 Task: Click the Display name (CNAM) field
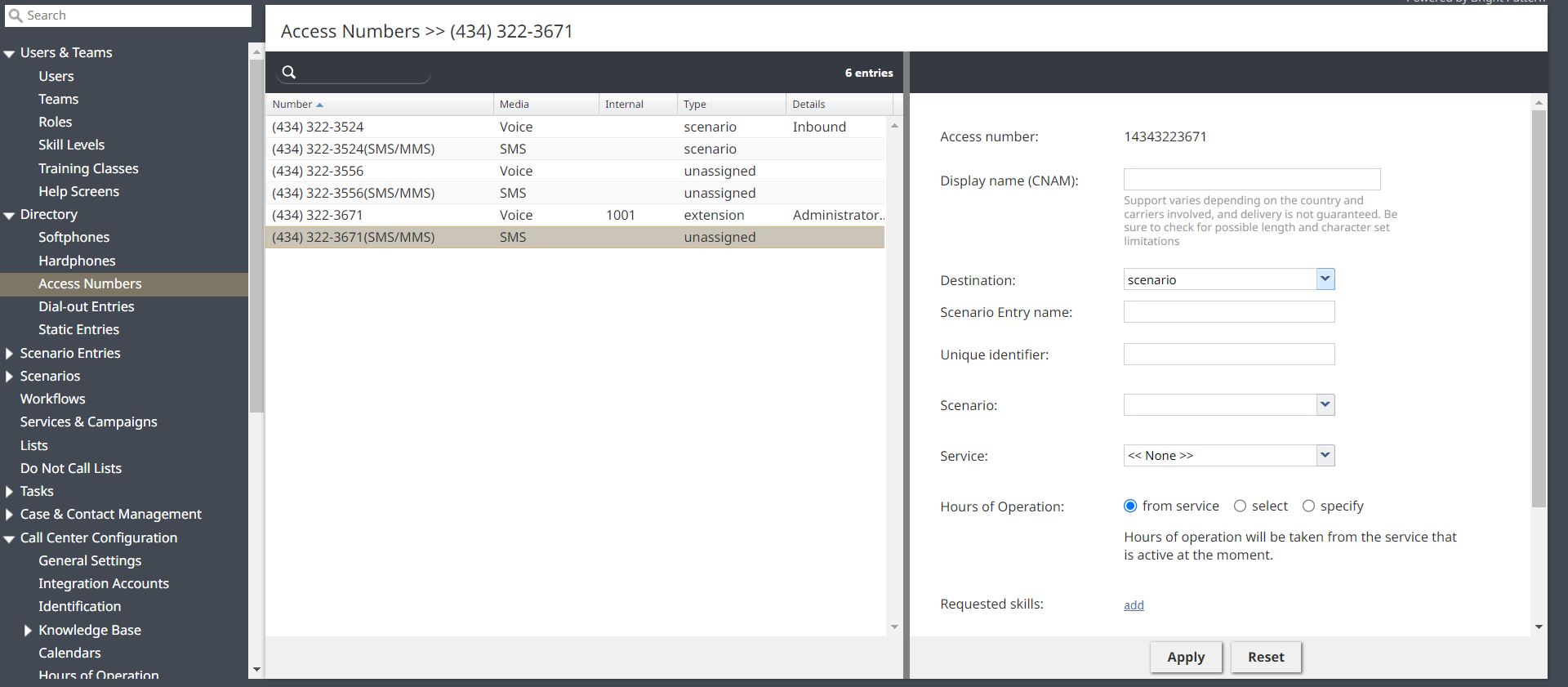click(1252, 180)
